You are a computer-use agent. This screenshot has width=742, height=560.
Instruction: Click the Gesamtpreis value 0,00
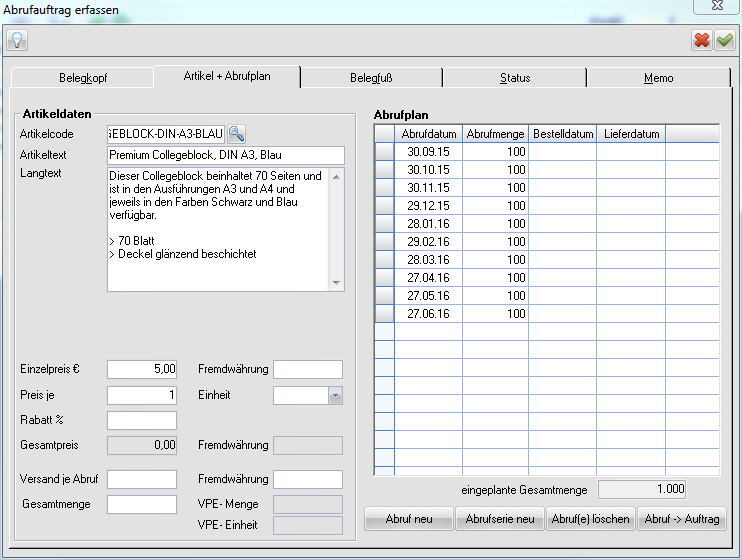142,445
